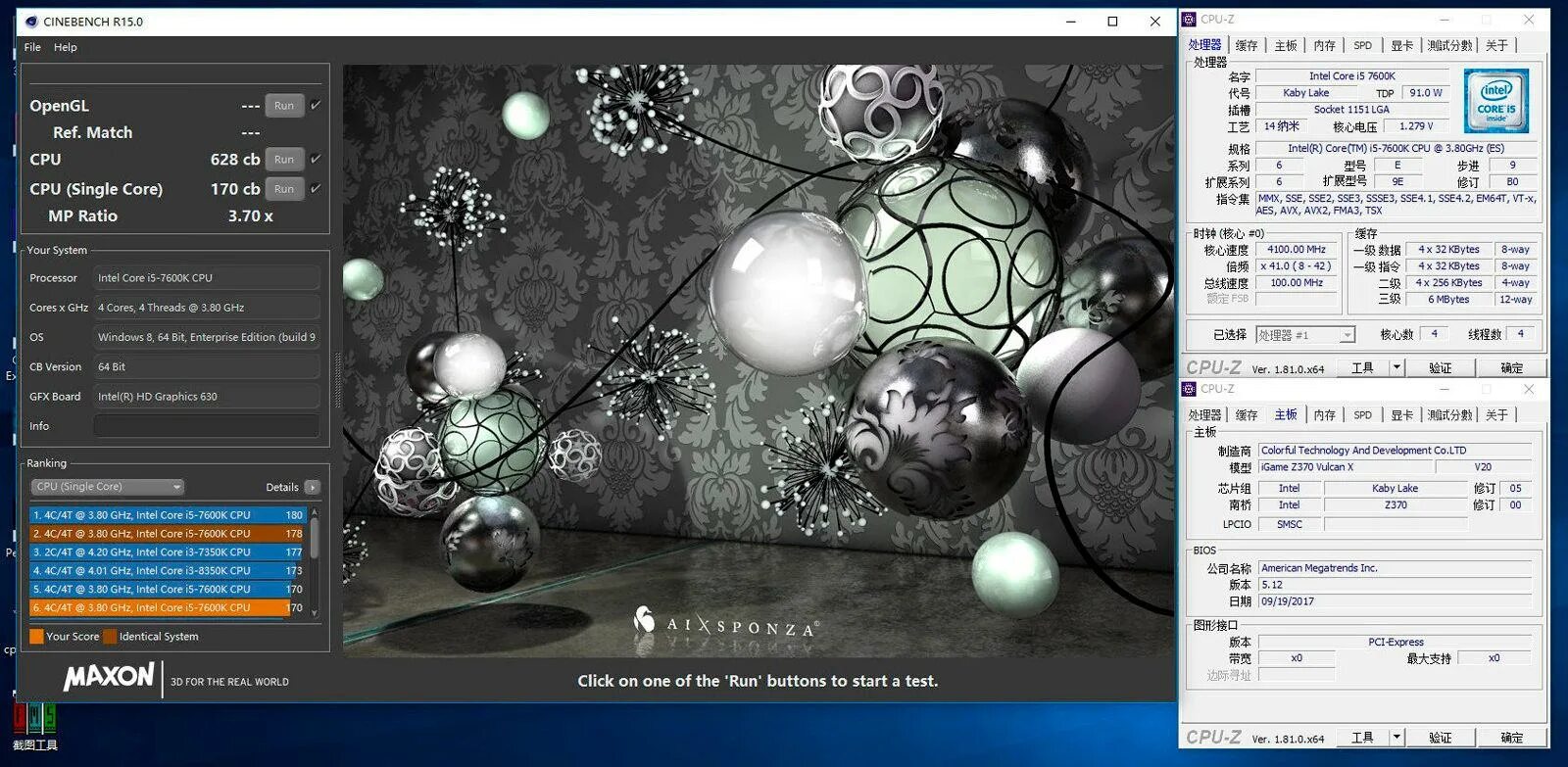Click the top CPU-Z window title icon
This screenshot has width=1568, height=767.
point(1189,19)
